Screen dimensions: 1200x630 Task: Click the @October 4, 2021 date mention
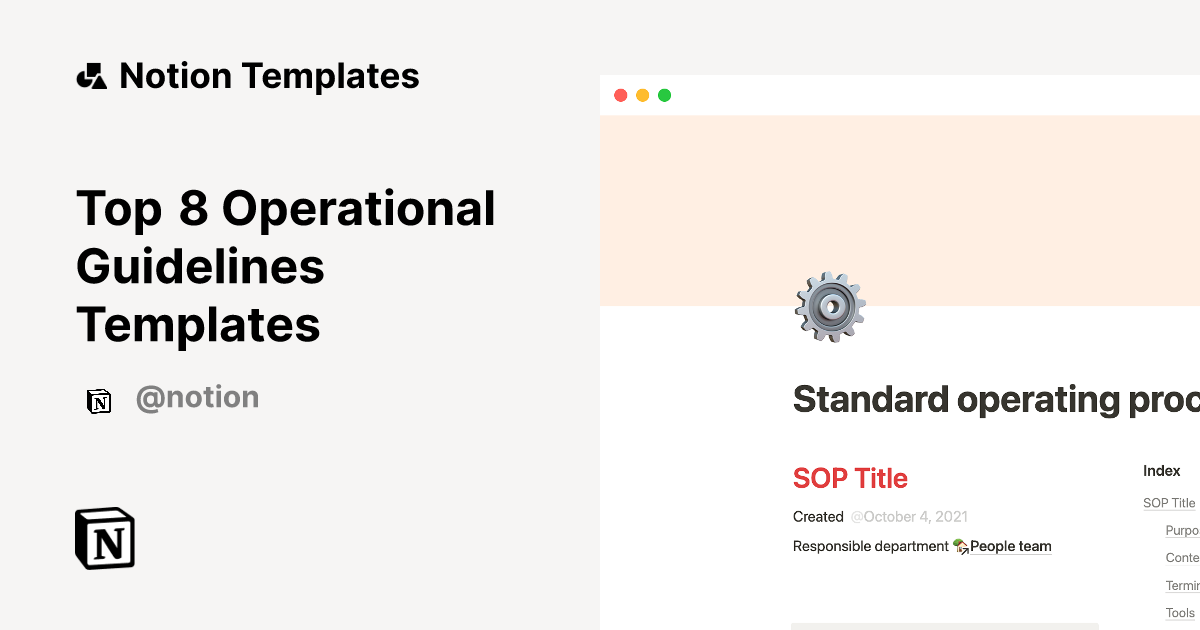[909, 517]
